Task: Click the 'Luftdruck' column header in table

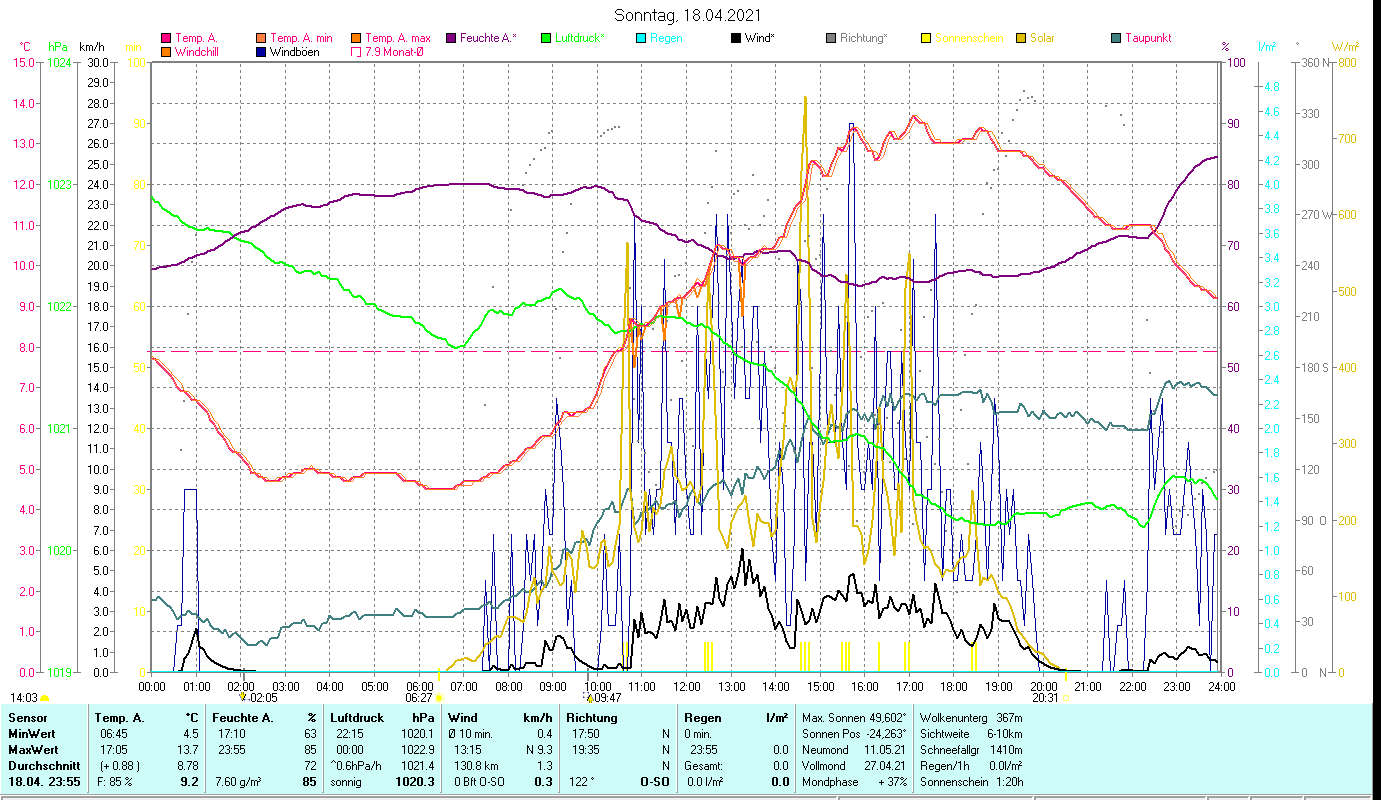Action: (x=359, y=717)
